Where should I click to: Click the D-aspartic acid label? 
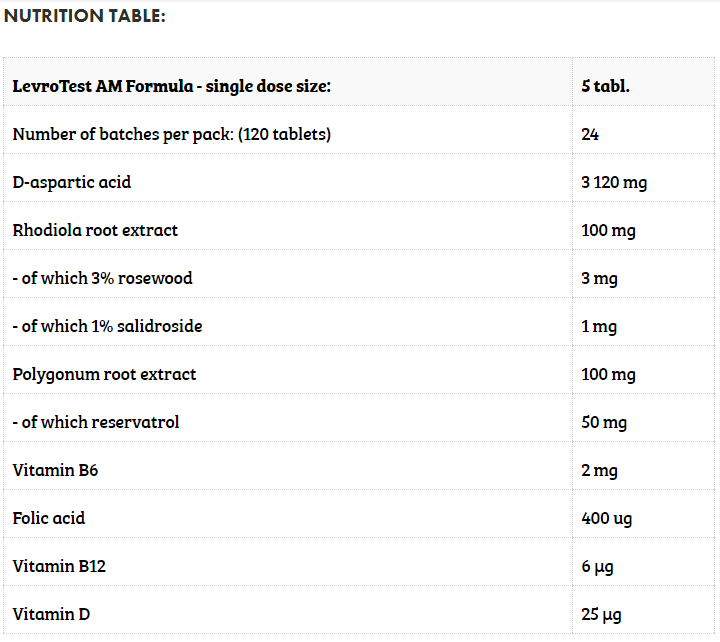point(72,182)
